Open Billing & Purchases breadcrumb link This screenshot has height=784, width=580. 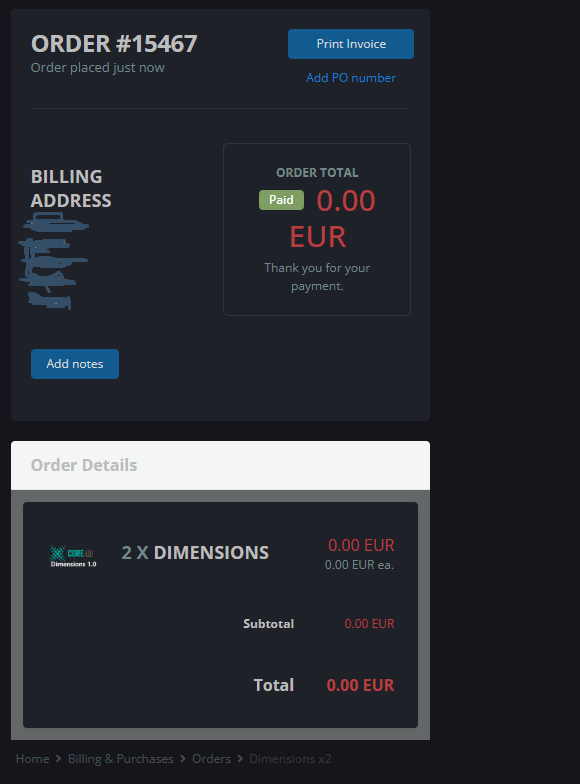point(120,758)
